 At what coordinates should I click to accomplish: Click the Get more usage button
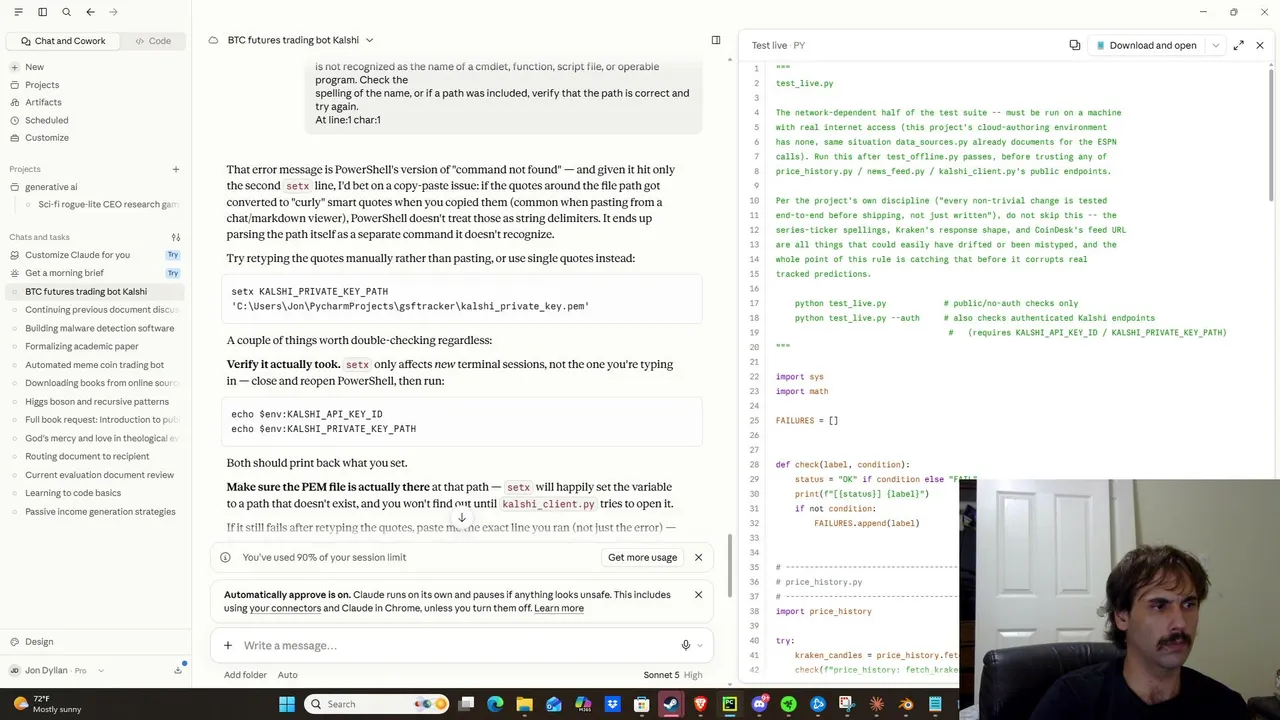[642, 557]
